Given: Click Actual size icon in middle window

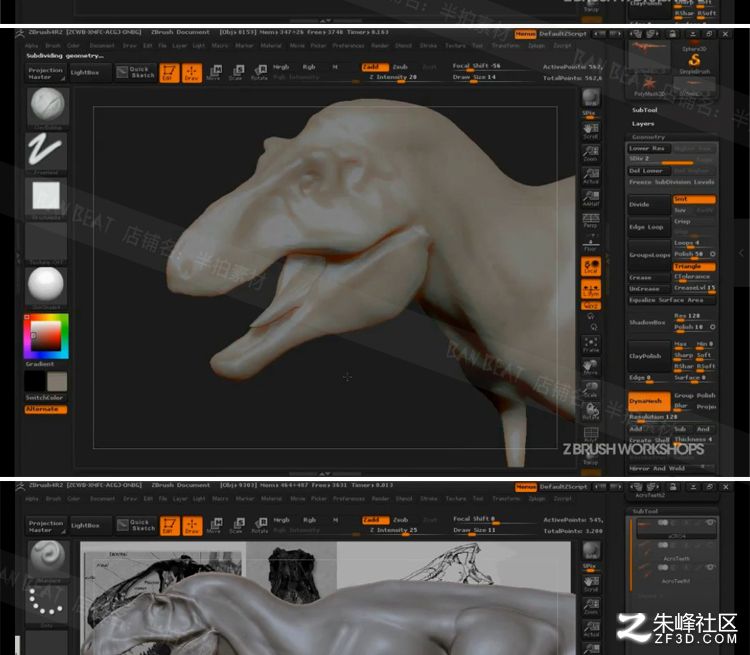Looking at the screenshot, I should pos(591,176).
